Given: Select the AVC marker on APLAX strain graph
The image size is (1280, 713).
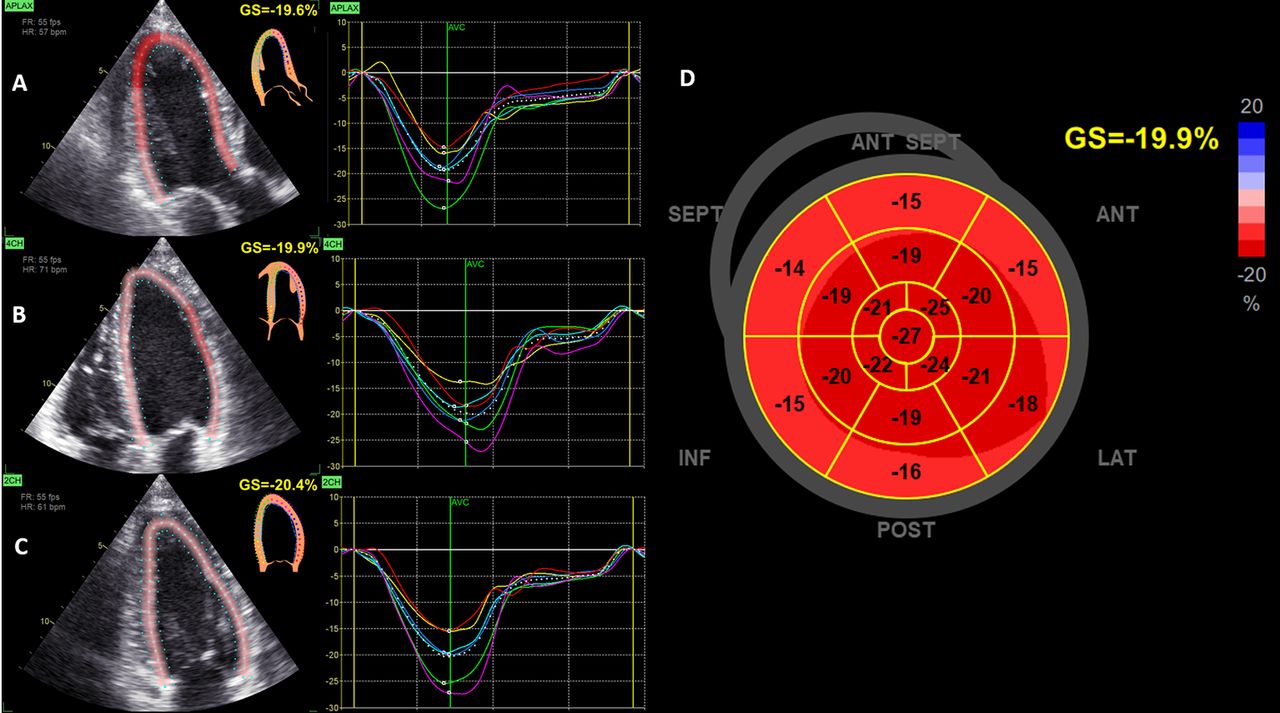Looking at the screenshot, I should point(456,27).
